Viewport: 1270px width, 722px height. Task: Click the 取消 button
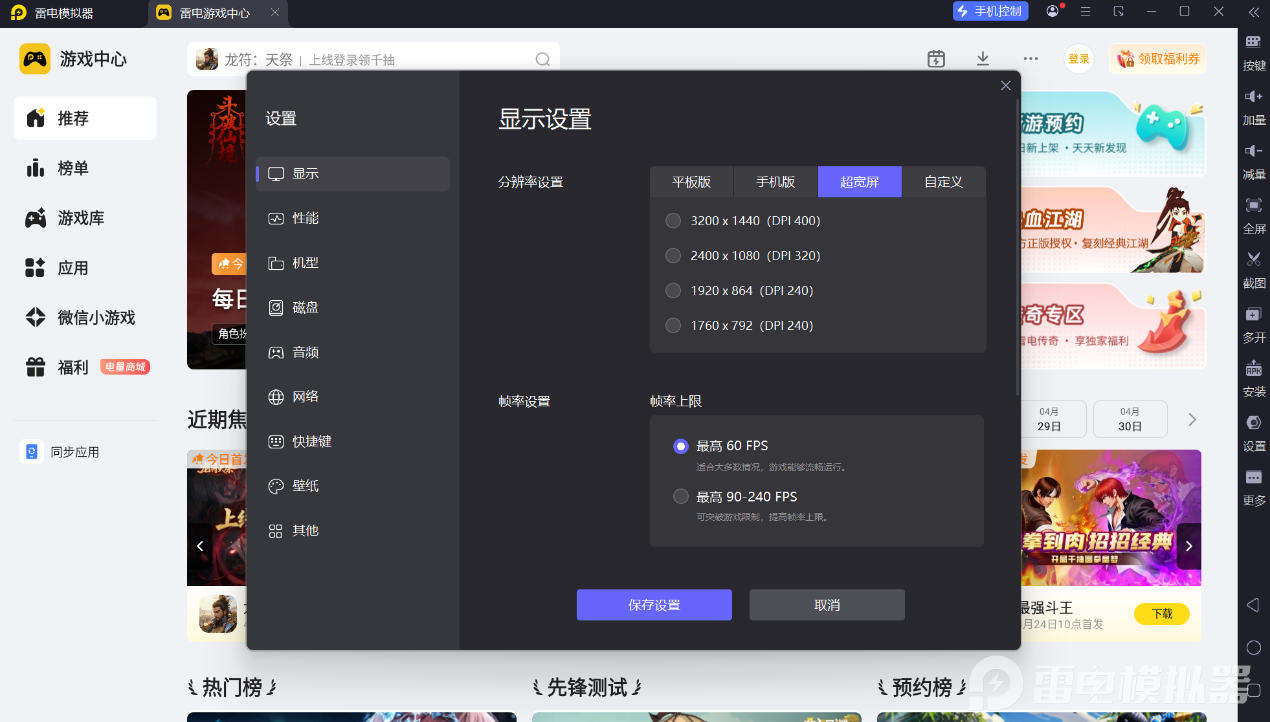827,605
